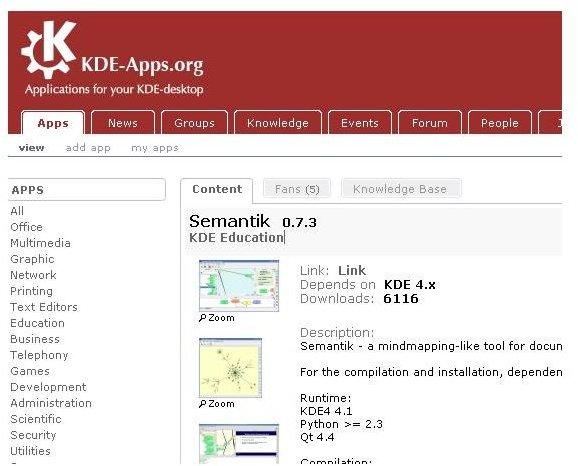
Task: Open my apps submenu item
Action: coord(155,148)
